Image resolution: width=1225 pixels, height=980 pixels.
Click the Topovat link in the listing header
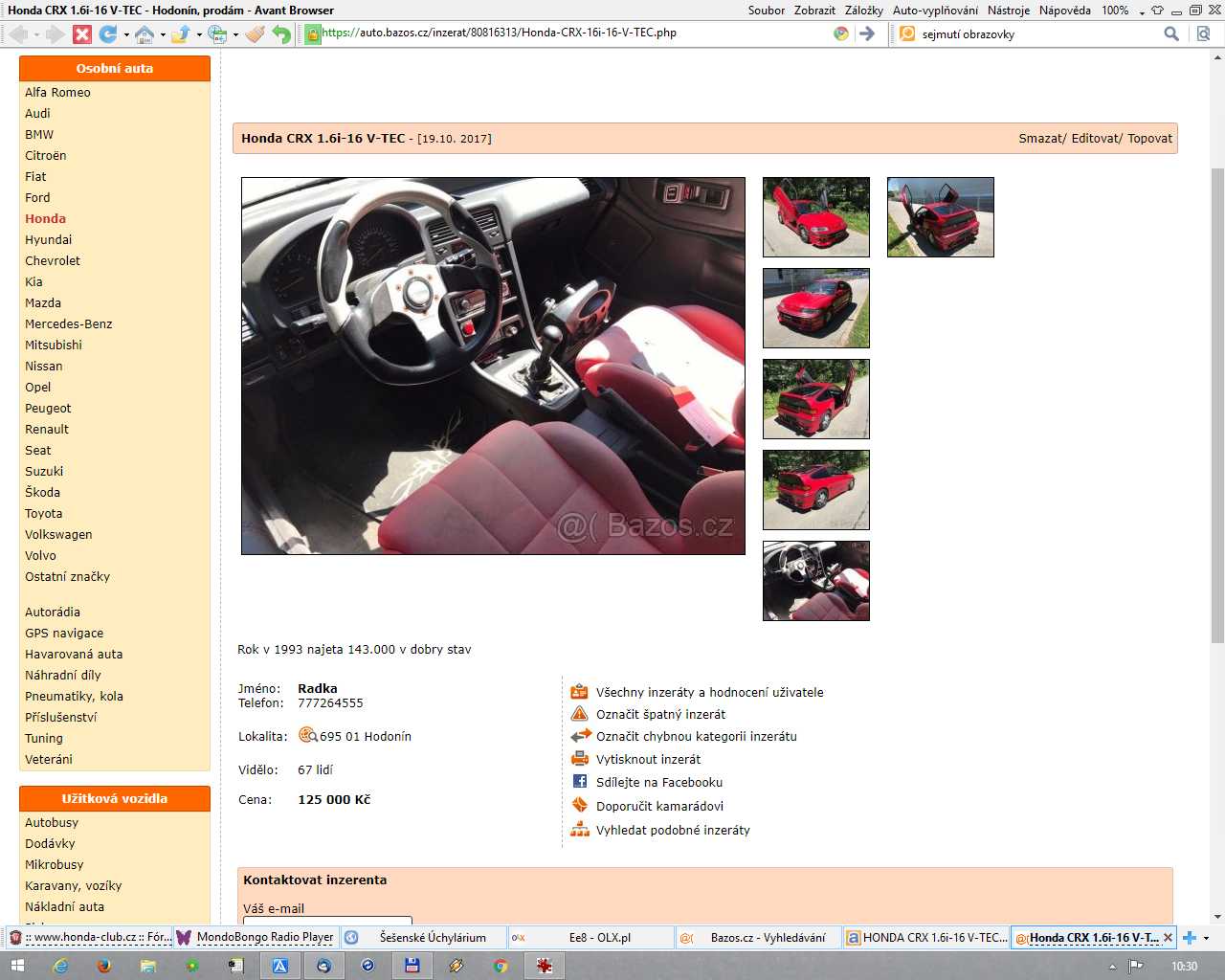pos(1149,139)
